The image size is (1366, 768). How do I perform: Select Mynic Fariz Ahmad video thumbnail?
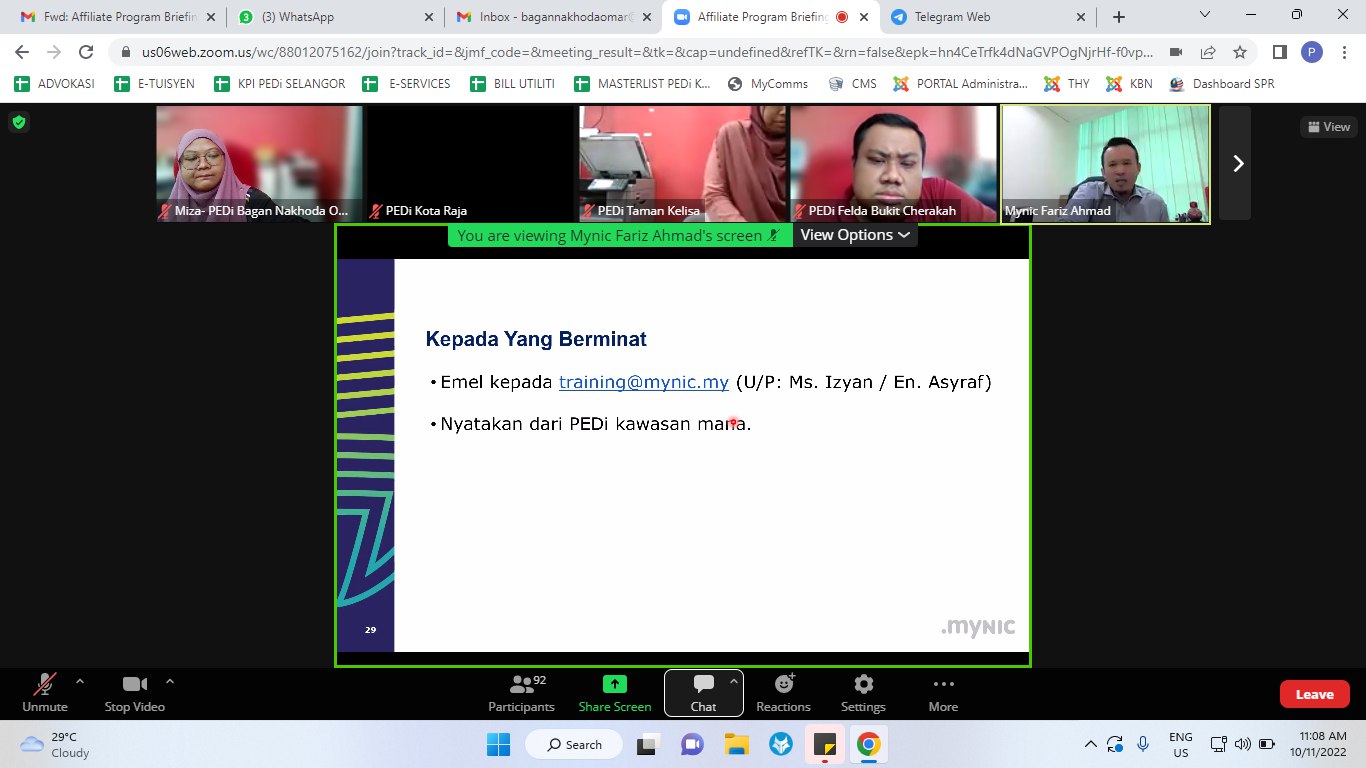[1105, 163]
